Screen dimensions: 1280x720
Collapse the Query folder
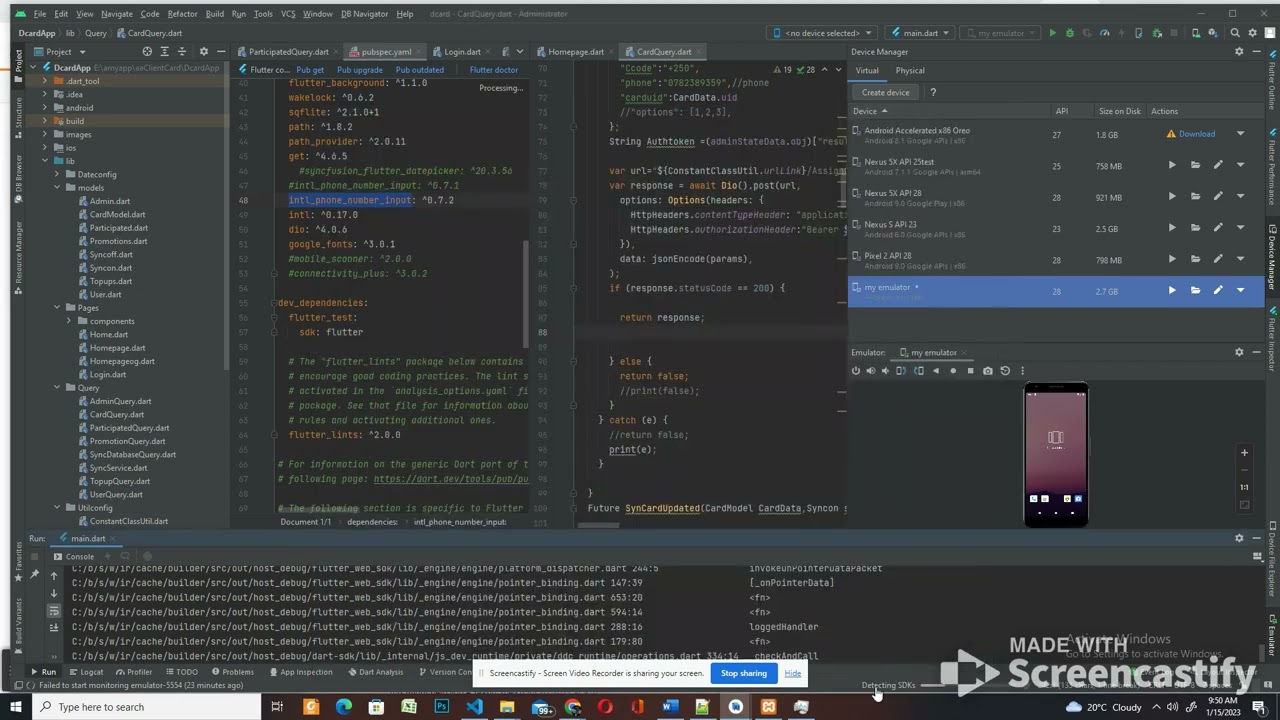coord(58,388)
